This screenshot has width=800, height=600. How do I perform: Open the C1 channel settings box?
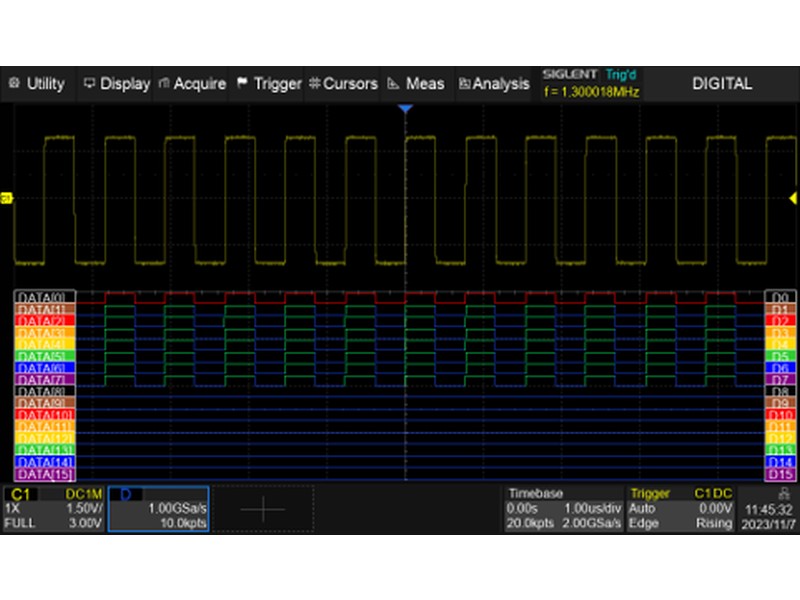(52, 509)
